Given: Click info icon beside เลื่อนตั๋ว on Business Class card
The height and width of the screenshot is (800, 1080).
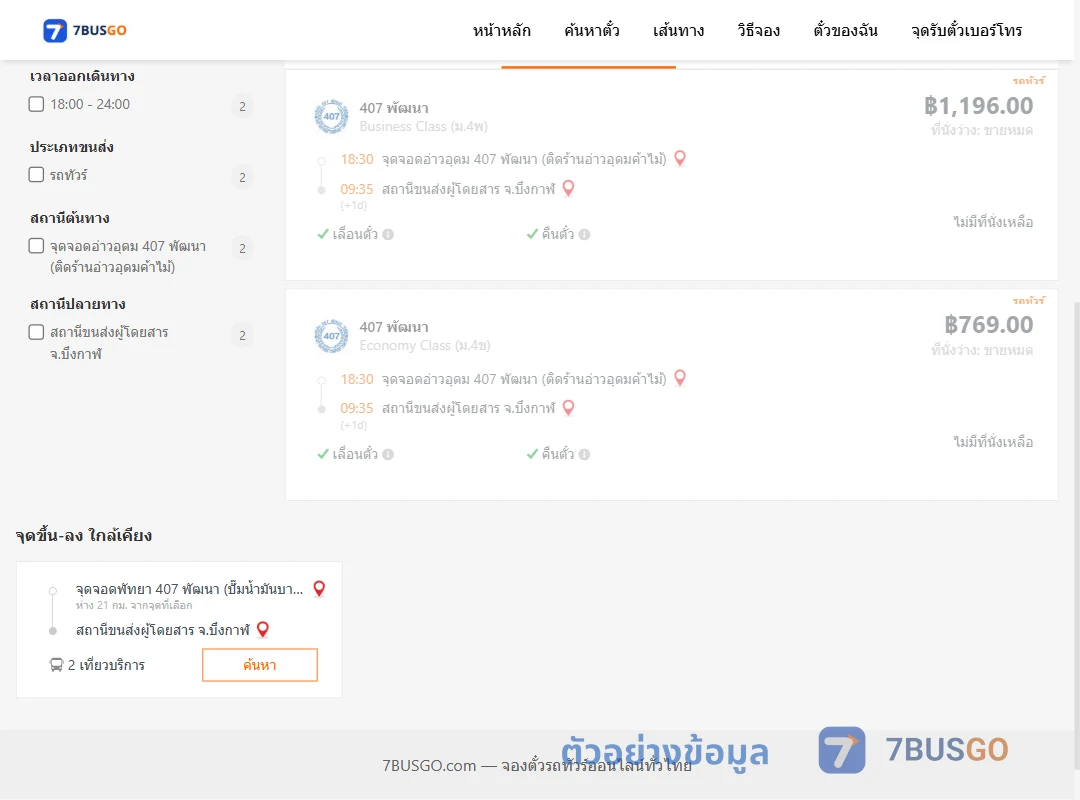Looking at the screenshot, I should click(388, 234).
